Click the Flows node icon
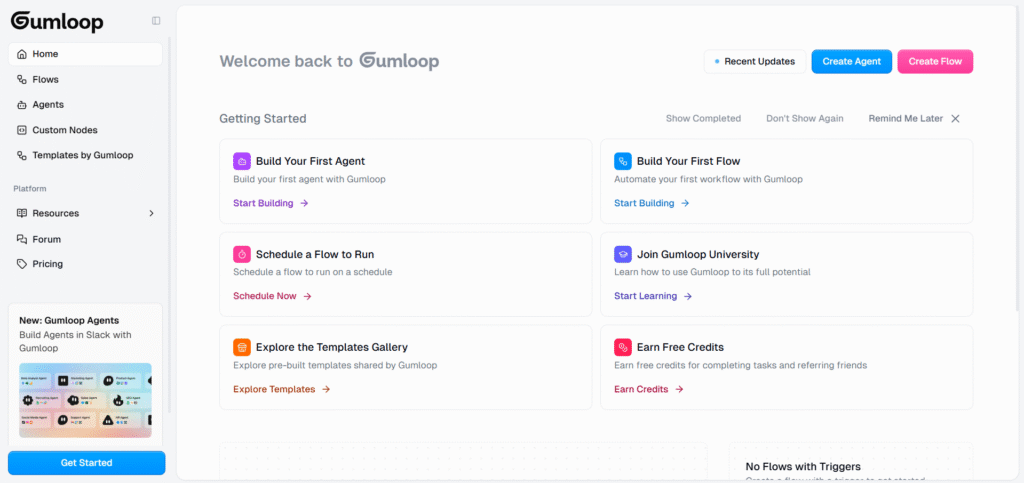The width and height of the screenshot is (1024, 483). tap(22, 80)
